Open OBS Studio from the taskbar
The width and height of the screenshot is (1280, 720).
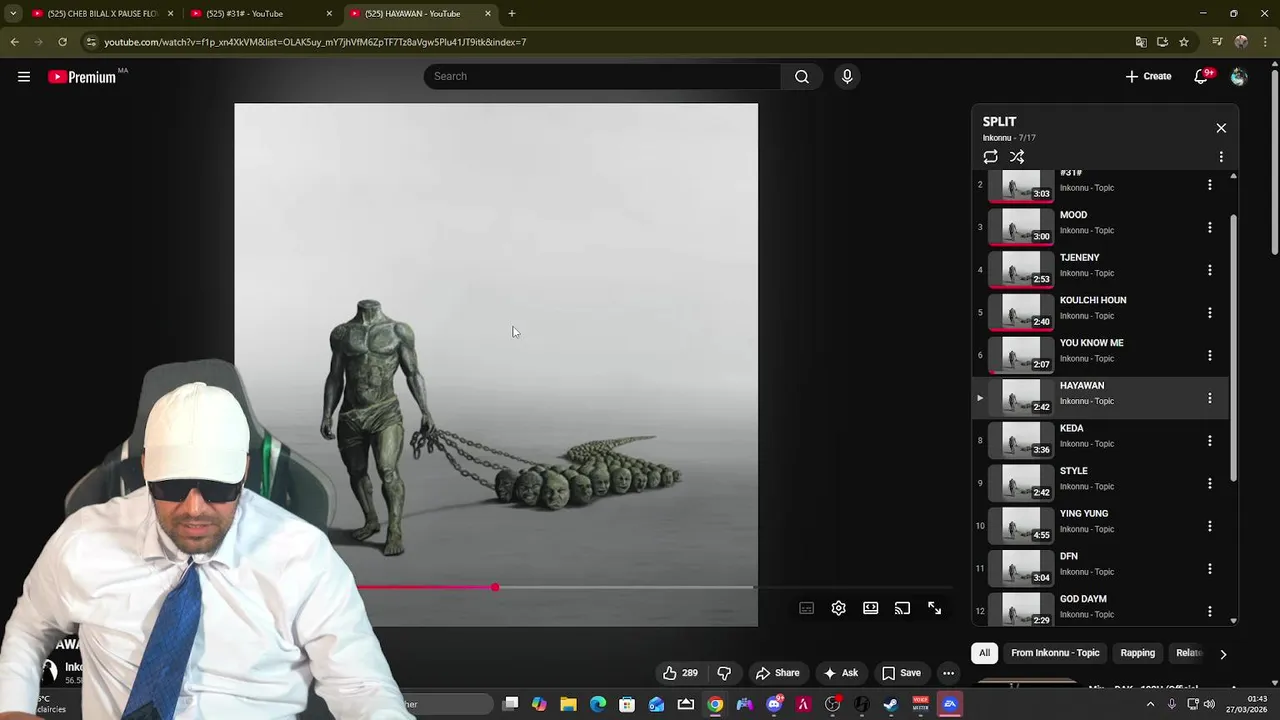(832, 704)
